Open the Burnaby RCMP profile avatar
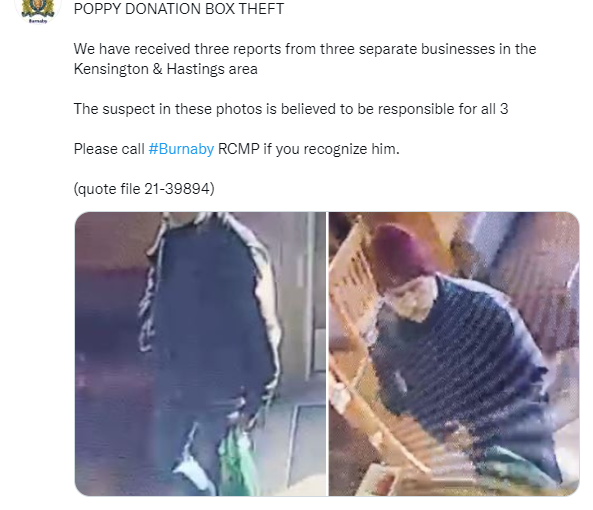The image size is (593, 510). [x=38, y=11]
